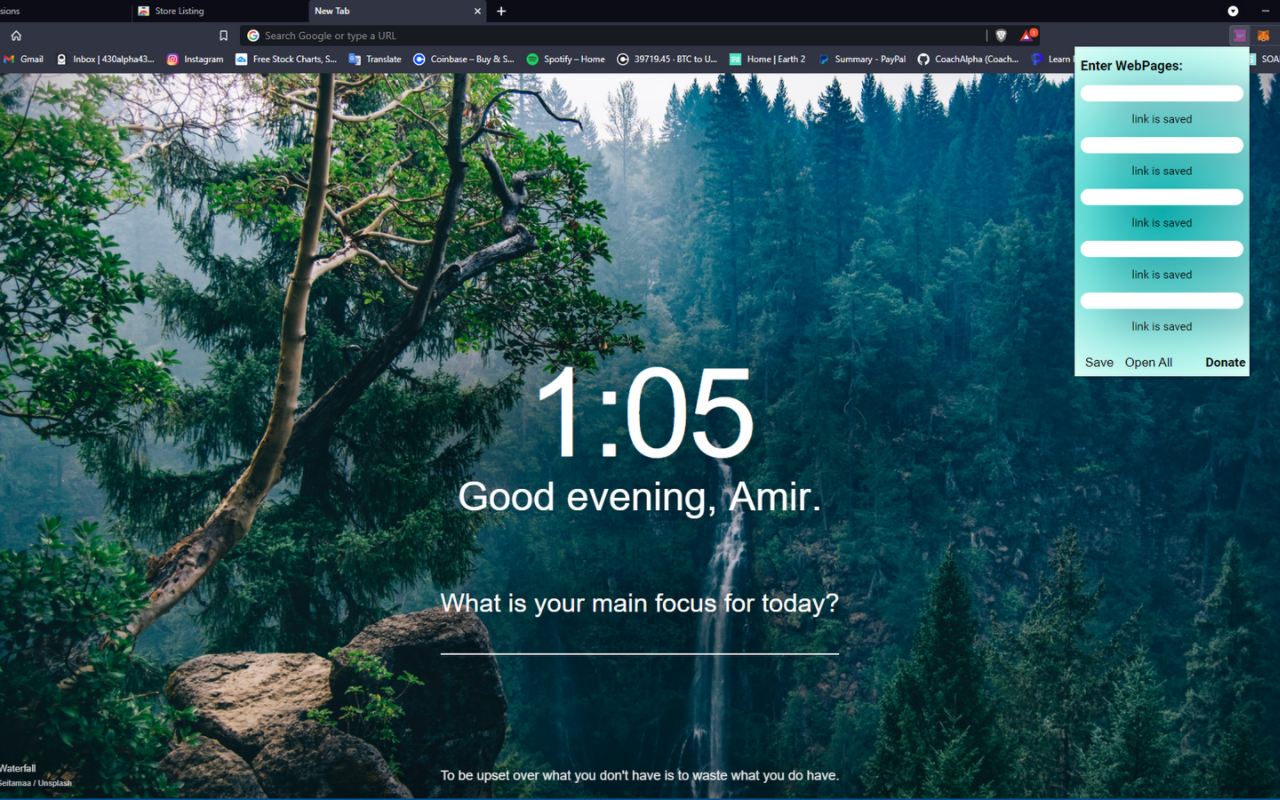Image resolution: width=1280 pixels, height=800 pixels.
Task: Toggle the purple web pages extension icon
Action: click(1240, 35)
